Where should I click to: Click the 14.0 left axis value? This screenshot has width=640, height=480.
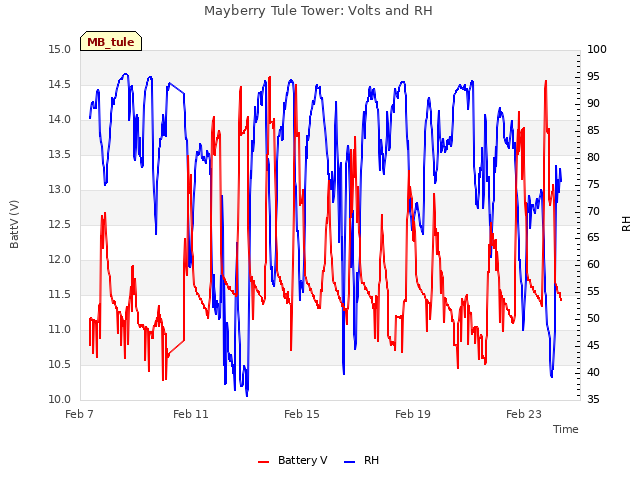60,120
